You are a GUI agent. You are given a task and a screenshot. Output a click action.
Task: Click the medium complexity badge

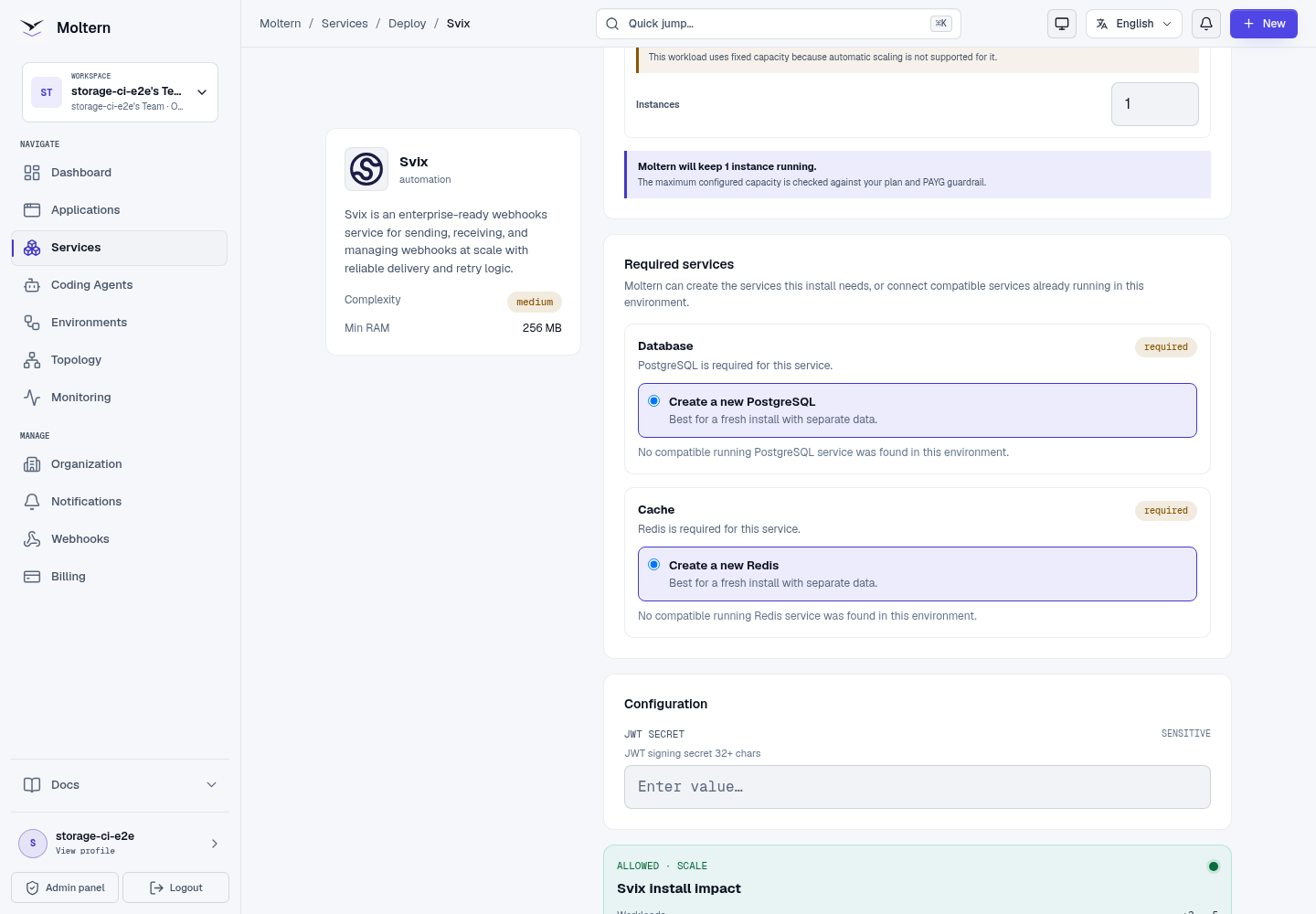(535, 303)
